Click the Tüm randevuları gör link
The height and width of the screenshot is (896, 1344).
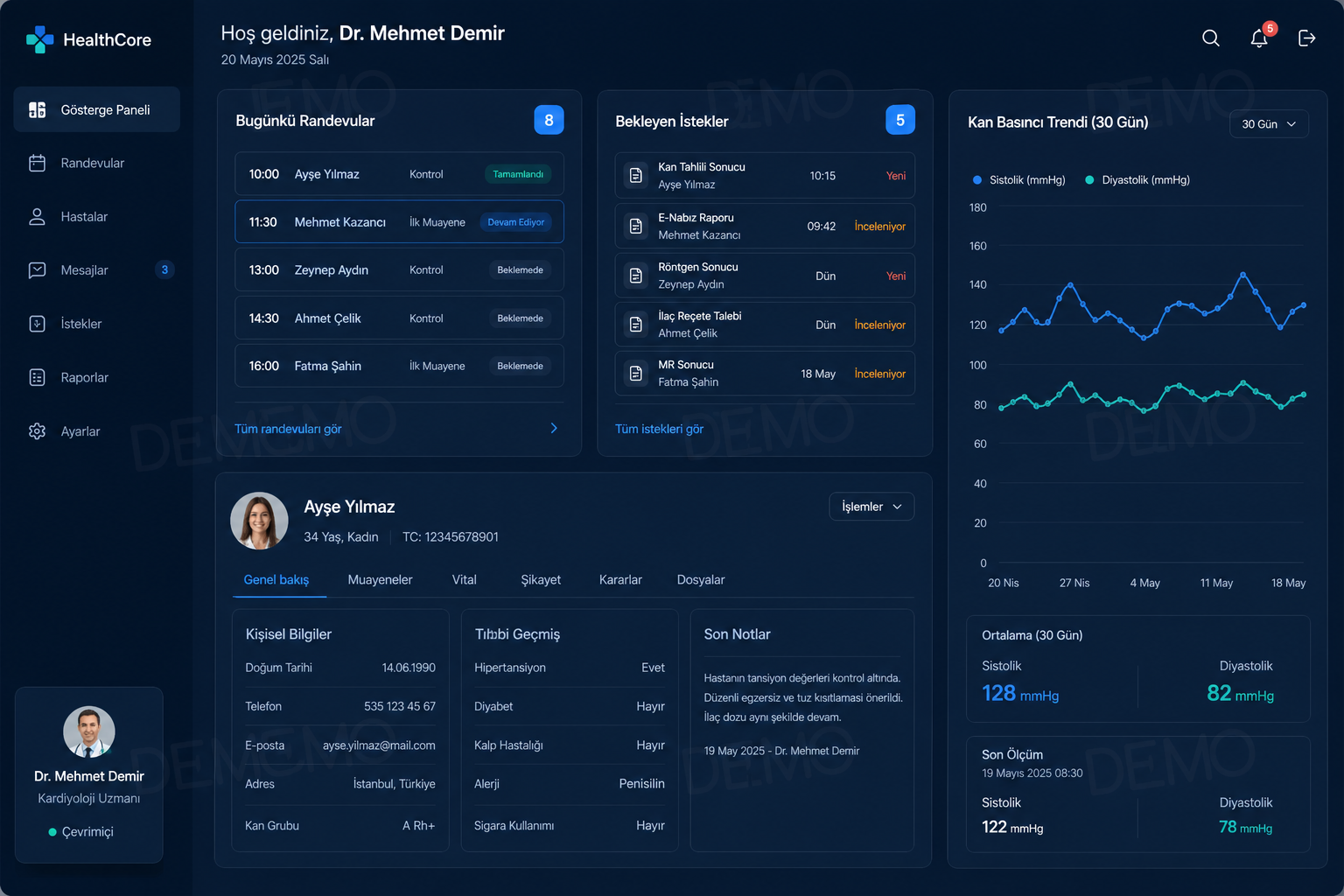coord(288,429)
